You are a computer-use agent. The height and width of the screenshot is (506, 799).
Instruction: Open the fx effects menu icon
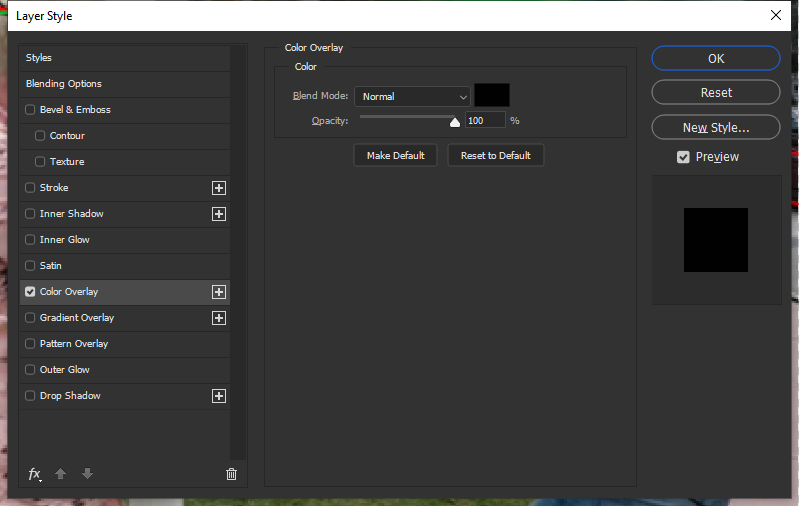point(35,474)
